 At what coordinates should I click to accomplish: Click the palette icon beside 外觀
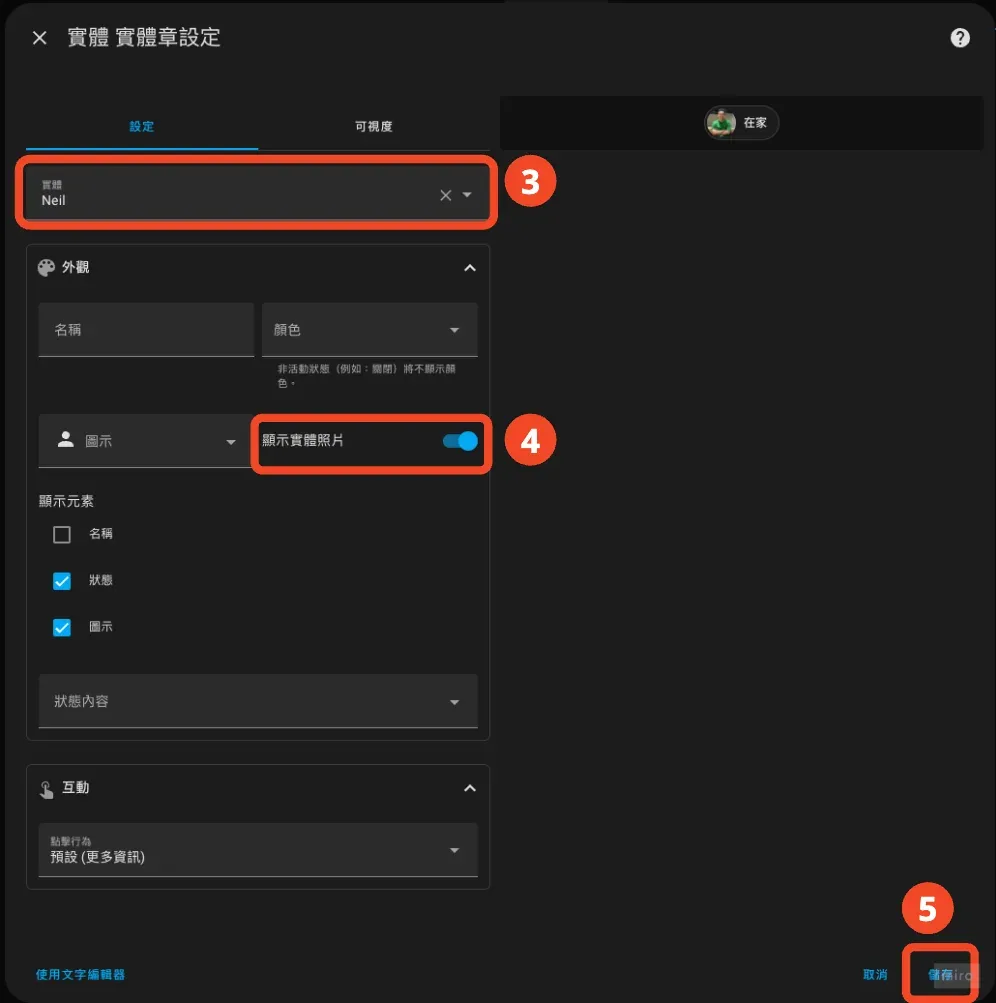[44, 267]
